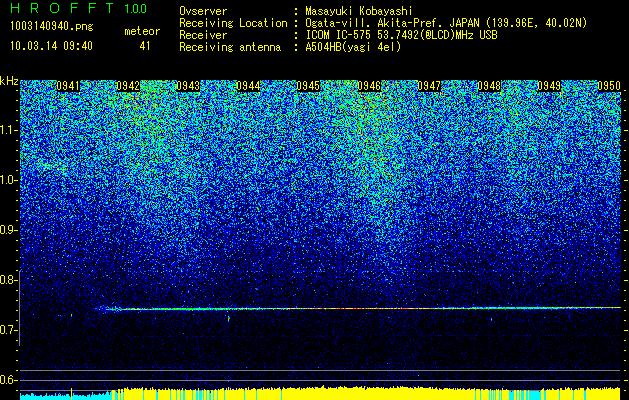Click the 0.6 frequency axis label

coord(9,380)
